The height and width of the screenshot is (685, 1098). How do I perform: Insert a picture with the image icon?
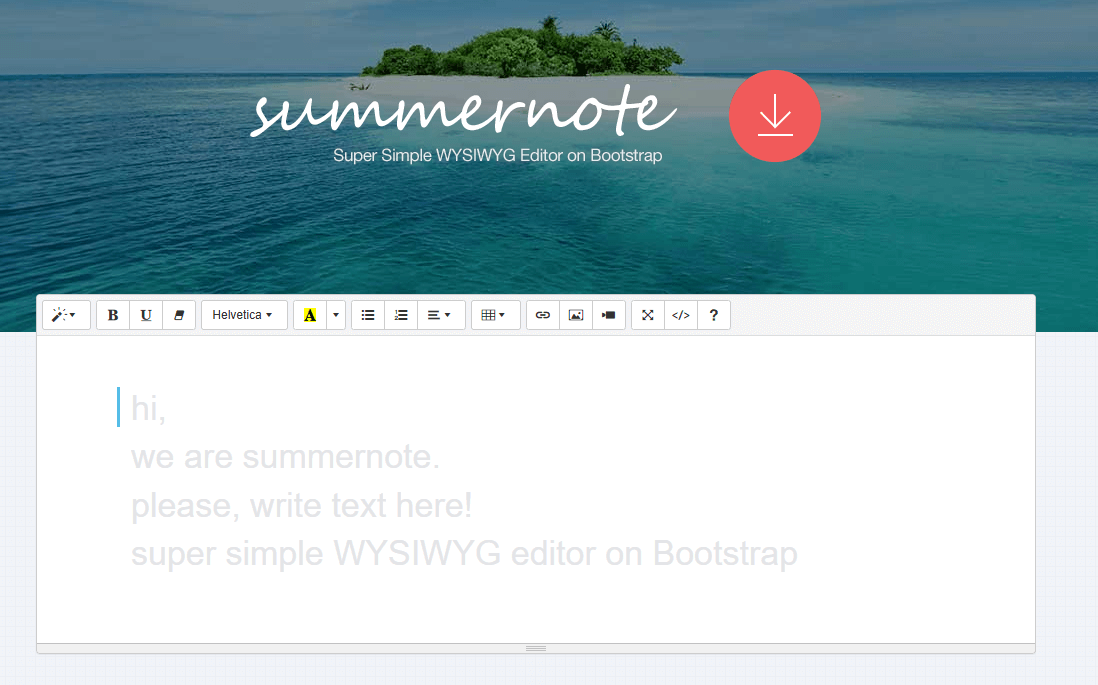[576, 315]
